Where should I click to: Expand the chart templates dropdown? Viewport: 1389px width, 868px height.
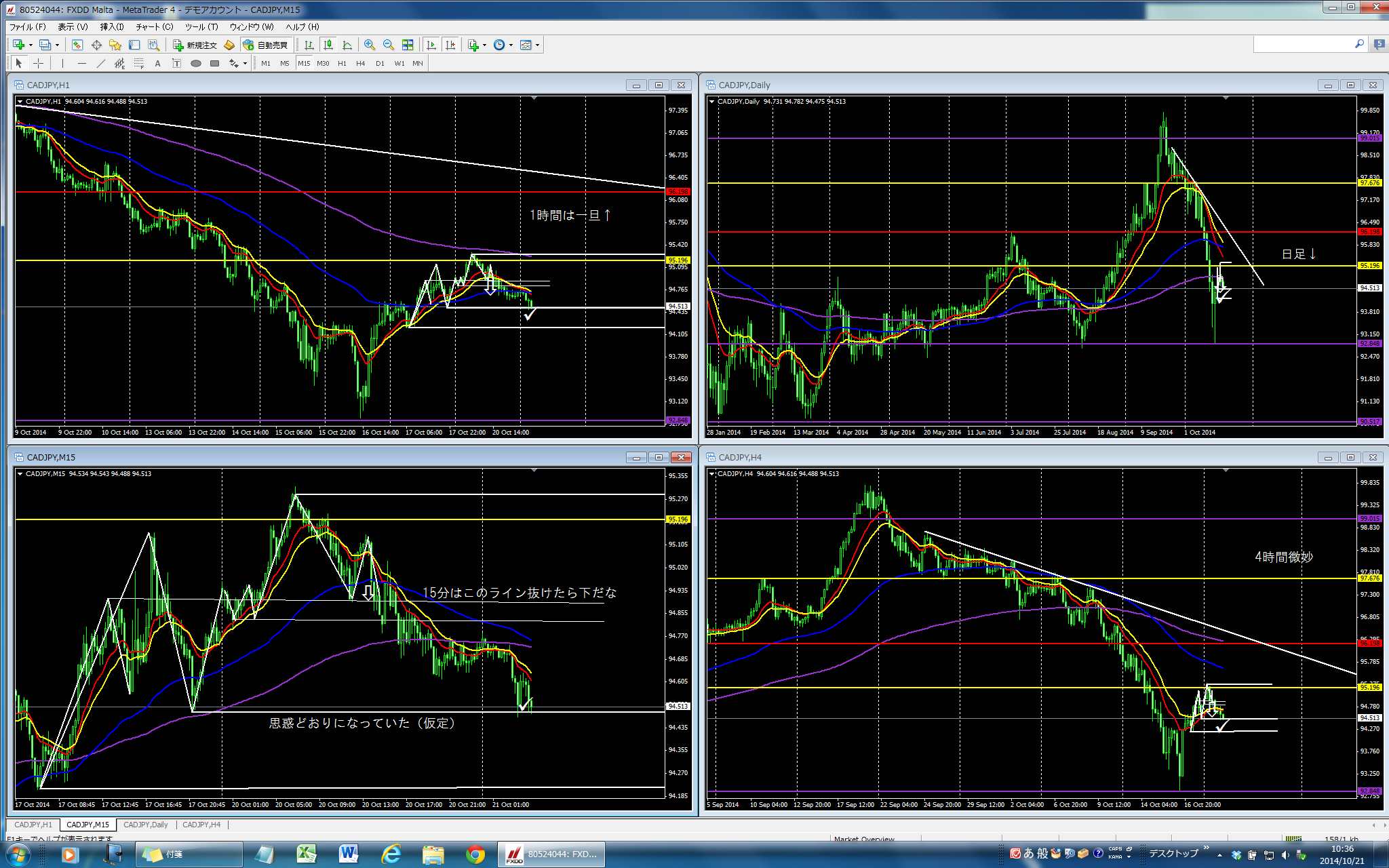tap(537, 45)
